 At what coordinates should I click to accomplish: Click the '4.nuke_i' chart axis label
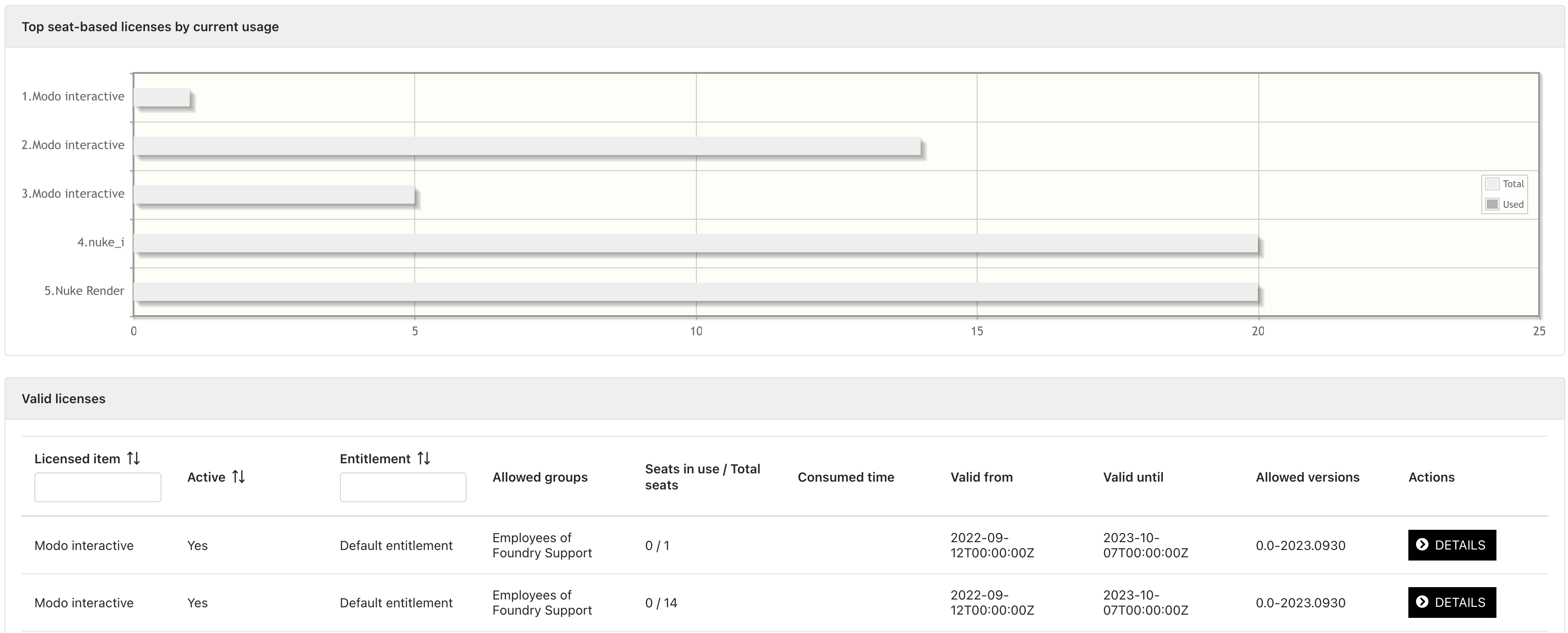click(100, 242)
